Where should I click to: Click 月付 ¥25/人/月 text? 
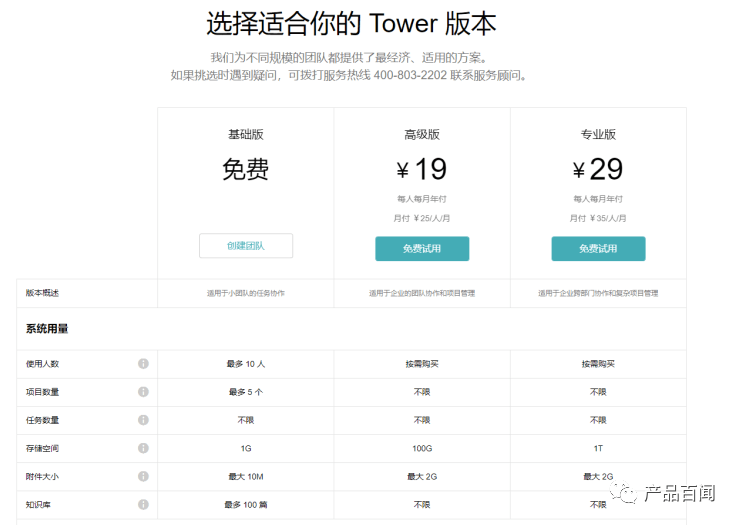pyautogui.click(x=422, y=218)
